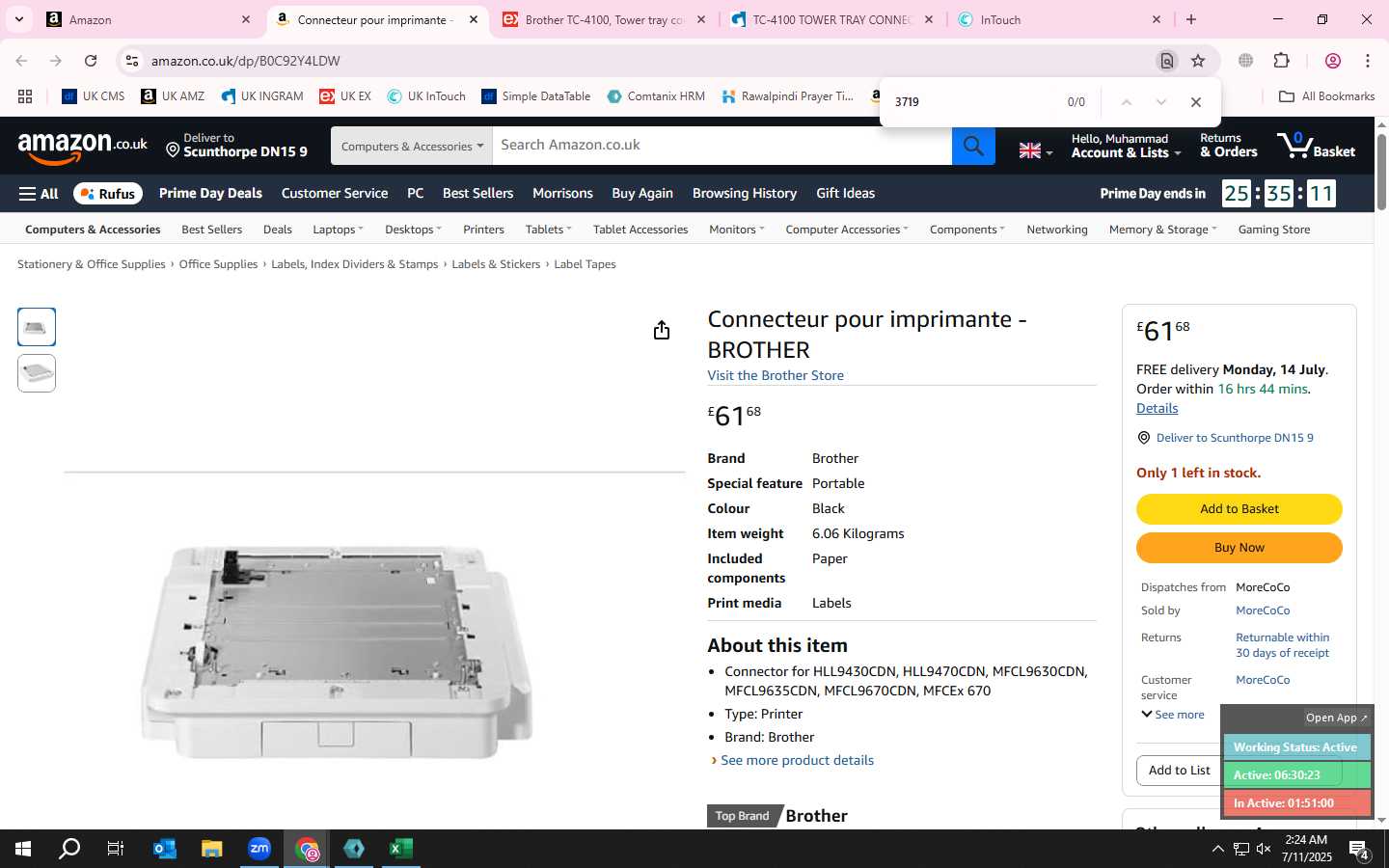
Task: Open All Bookmarks folder
Action: coord(1326,96)
